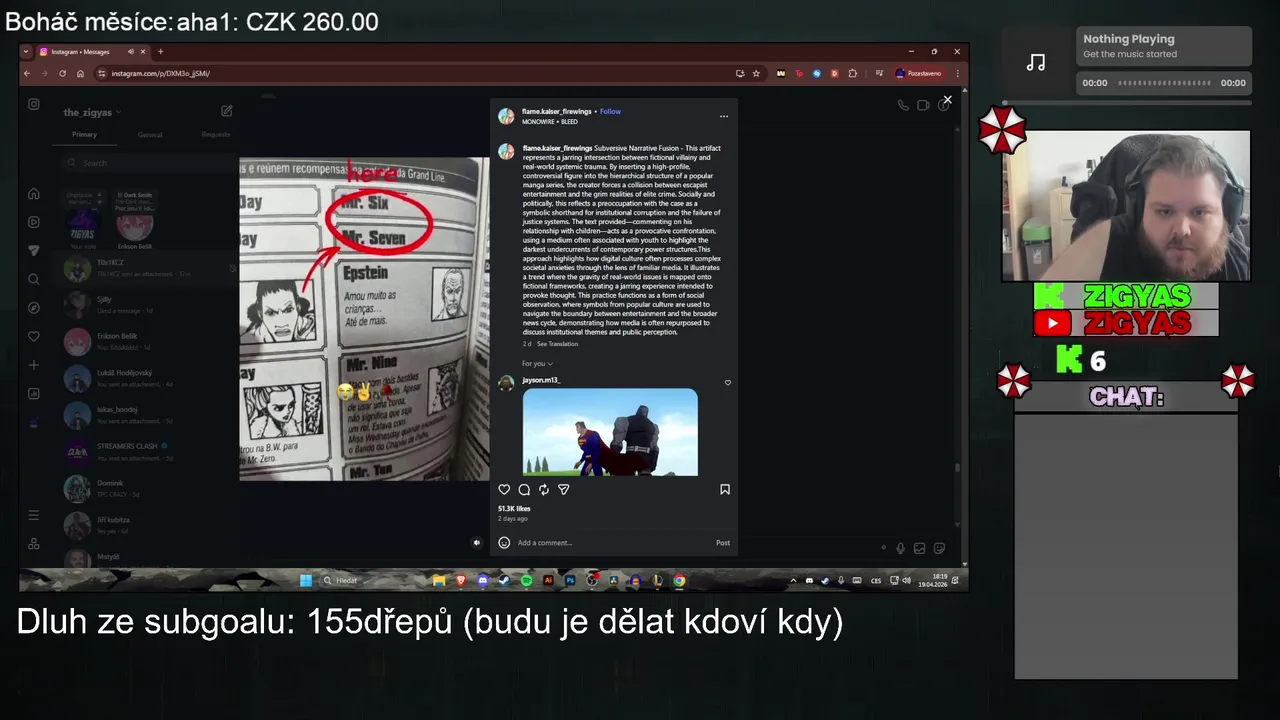Open Chrome three-dot menu
The image size is (1280, 720).
(957, 73)
